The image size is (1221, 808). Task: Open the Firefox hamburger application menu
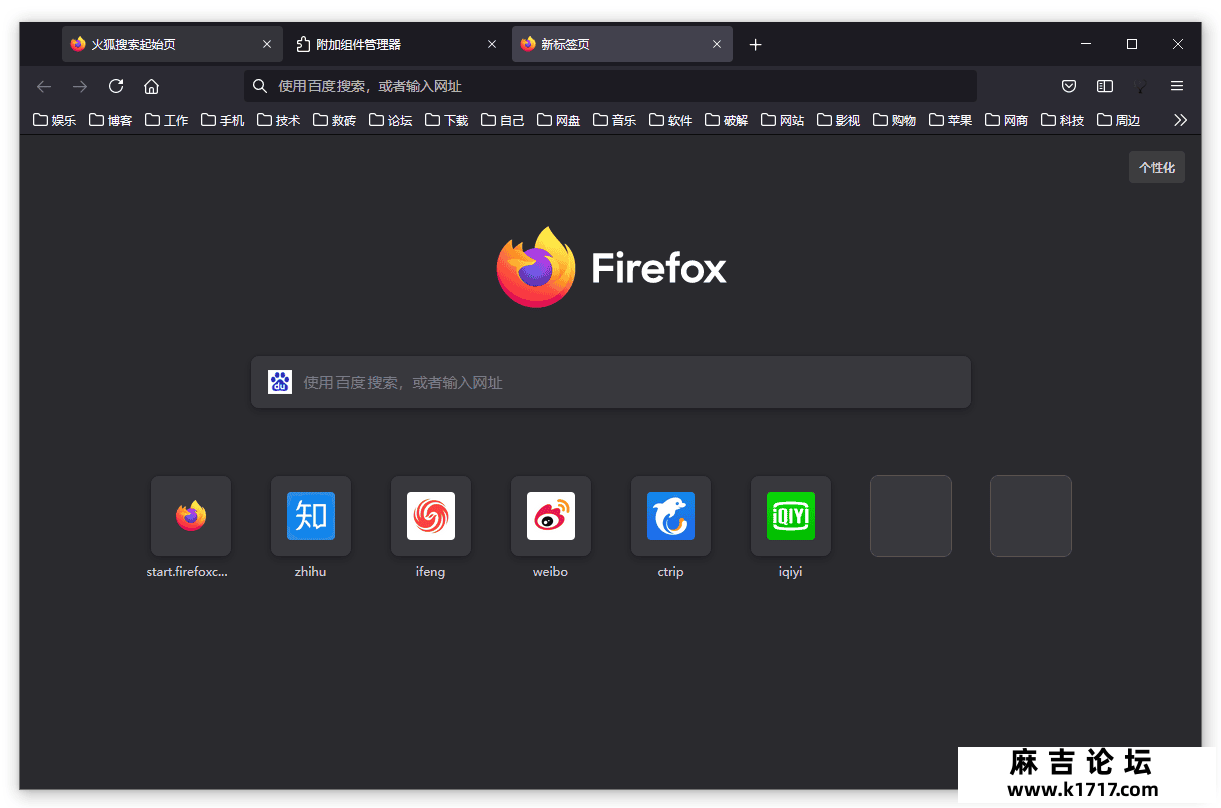[x=1177, y=86]
